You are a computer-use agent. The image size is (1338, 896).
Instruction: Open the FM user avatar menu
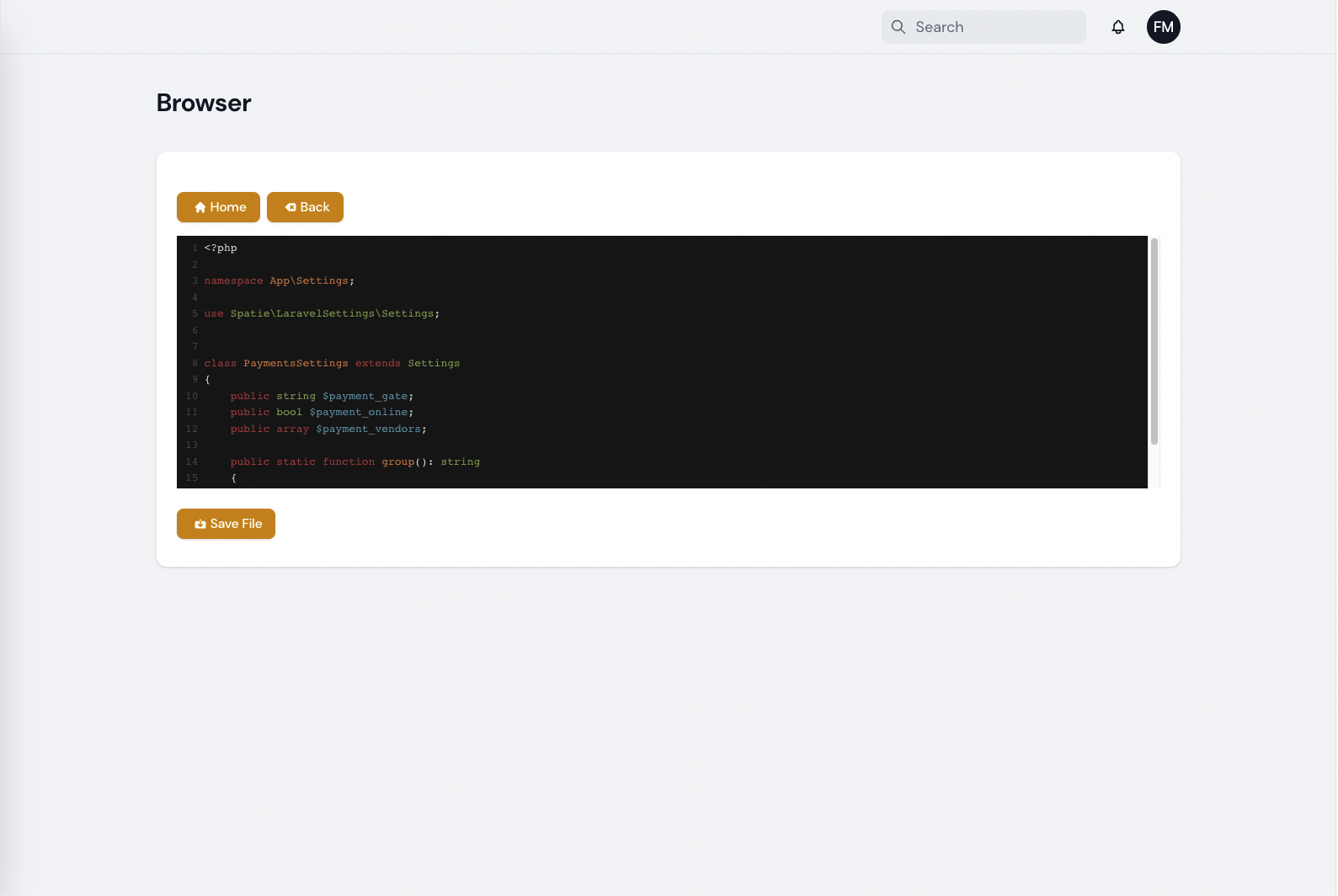[1164, 27]
